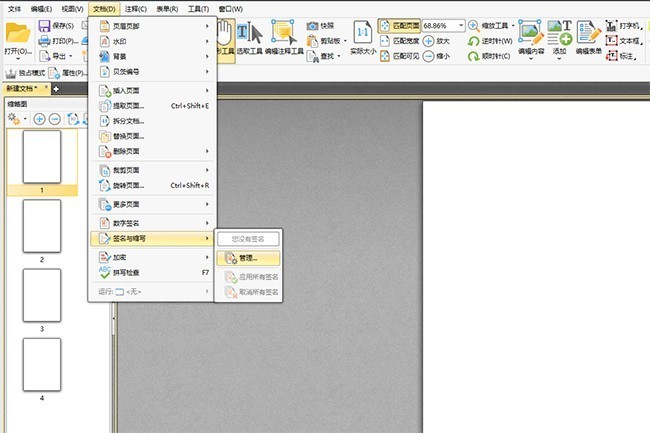Expand the 背景 background submenu
The height and width of the screenshot is (433, 650).
(153, 56)
